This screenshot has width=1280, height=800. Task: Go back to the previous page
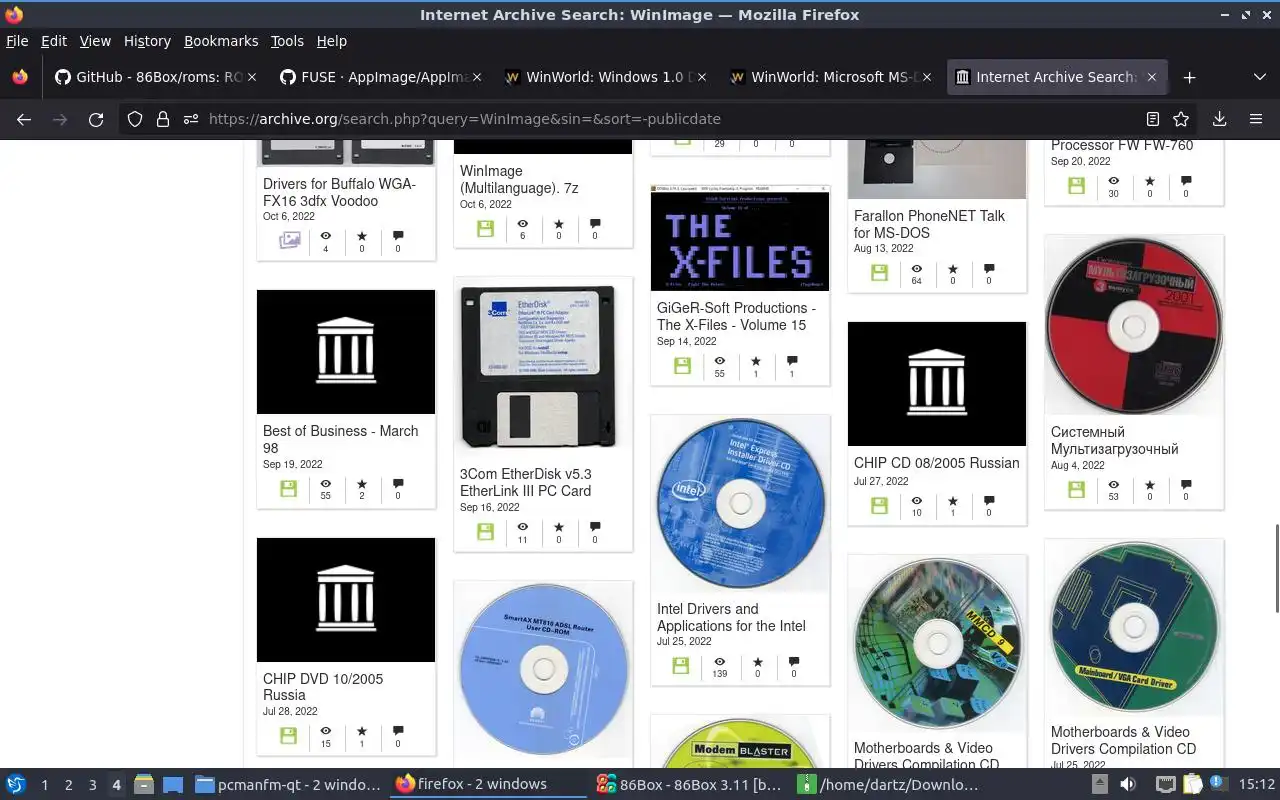pos(24,119)
